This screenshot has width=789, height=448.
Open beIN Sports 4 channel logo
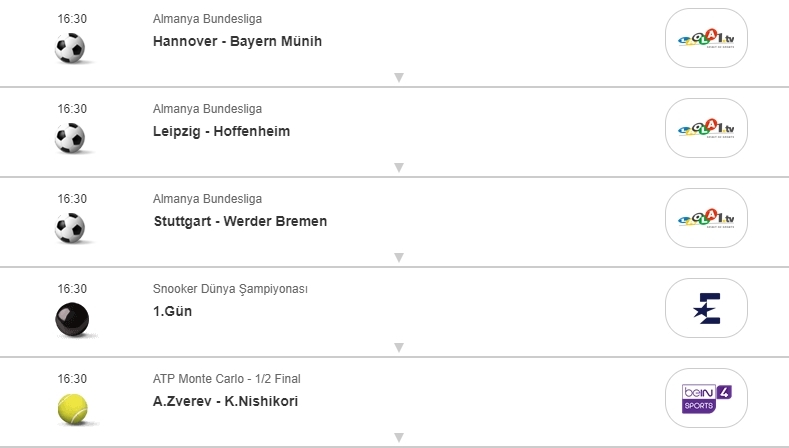(706, 398)
